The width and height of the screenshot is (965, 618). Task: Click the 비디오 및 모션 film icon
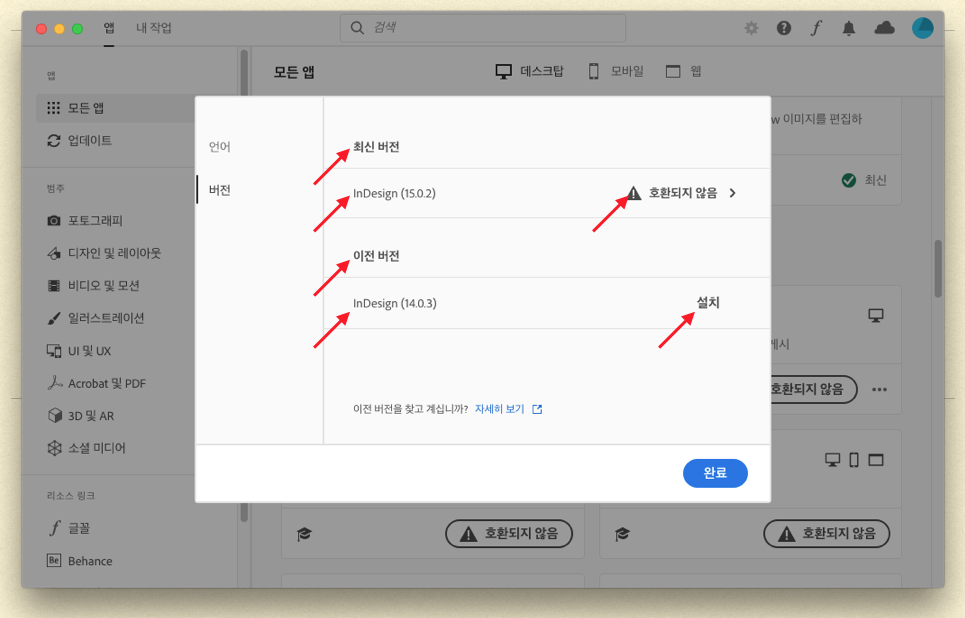(x=54, y=286)
